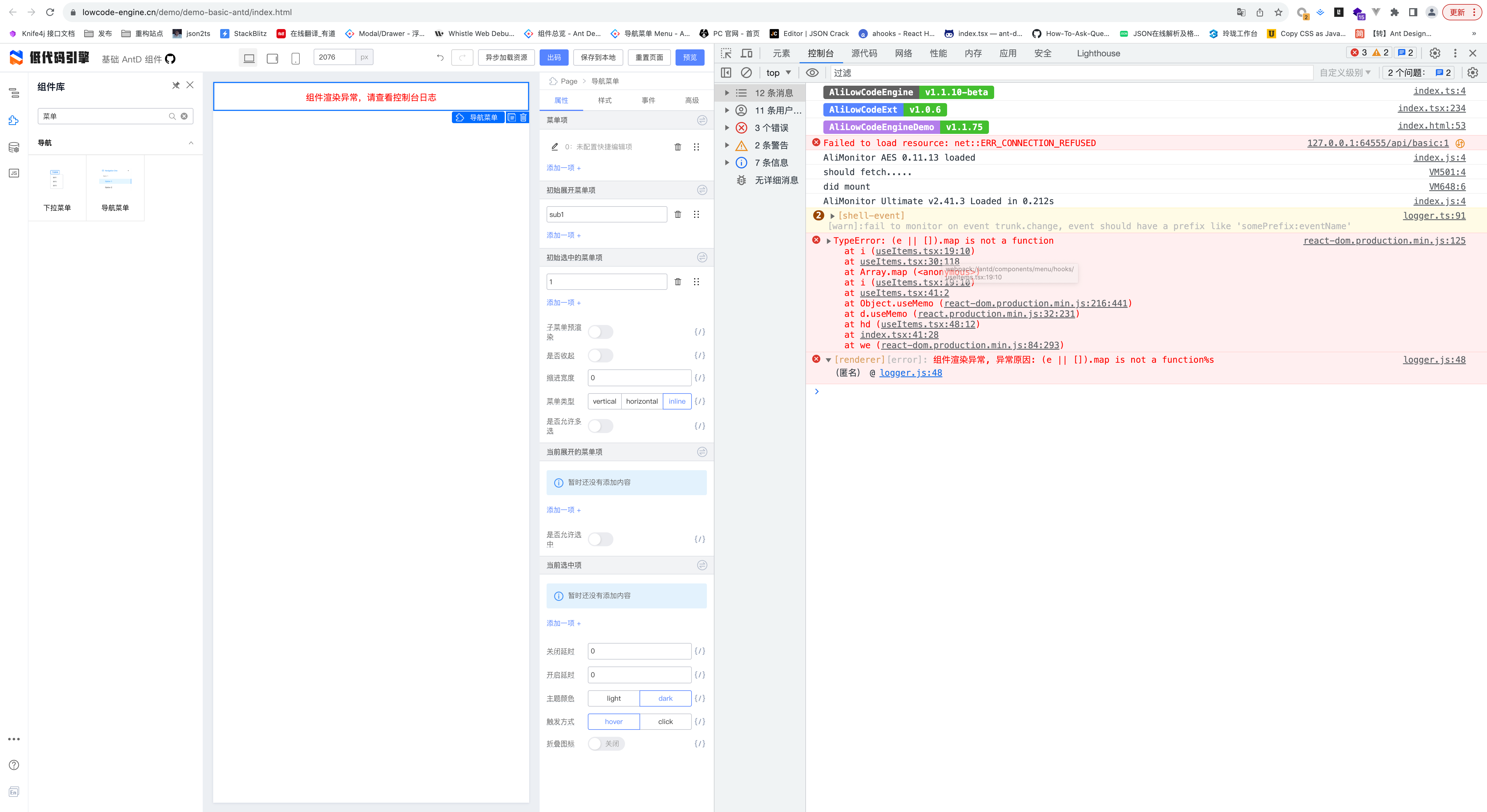Click the inspect element icon in DevTools
Image resolution: width=1487 pixels, height=812 pixels.
click(x=726, y=53)
